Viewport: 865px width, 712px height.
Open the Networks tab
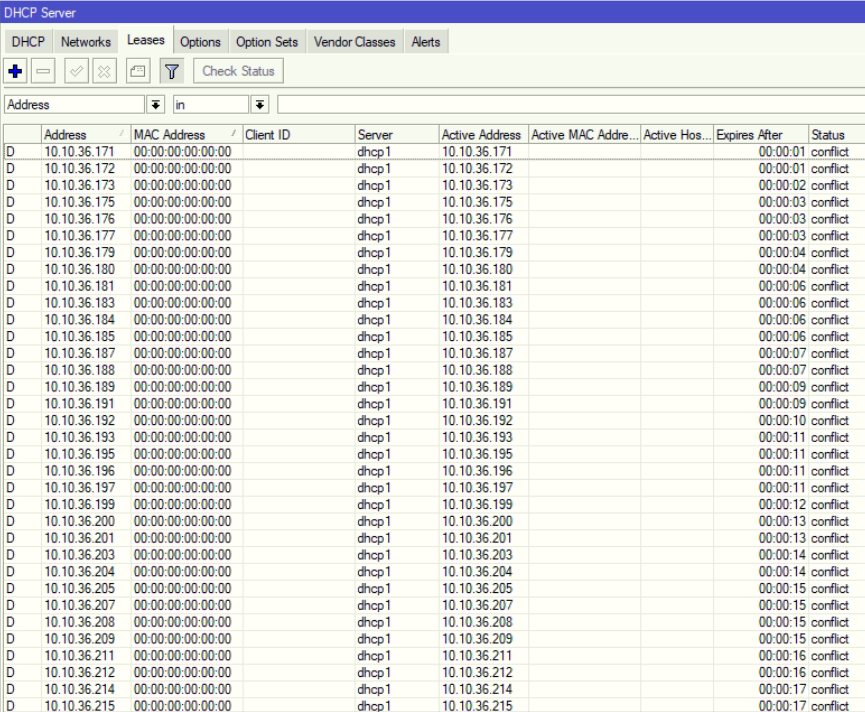[86, 42]
